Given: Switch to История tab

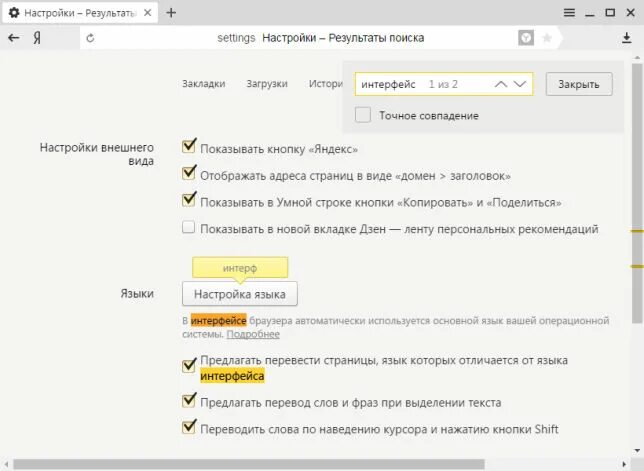Looking at the screenshot, I should tap(326, 84).
